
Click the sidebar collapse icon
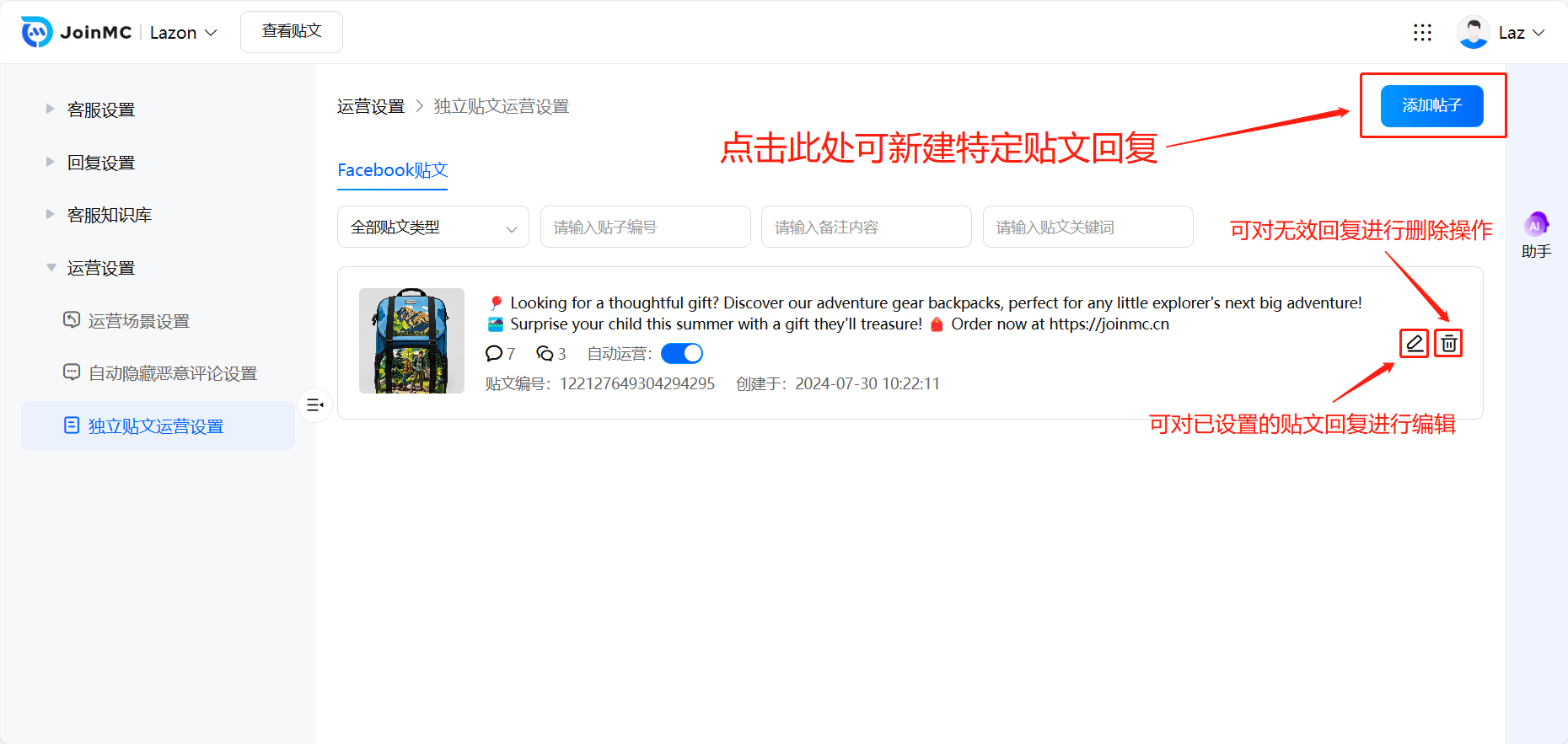click(x=315, y=405)
